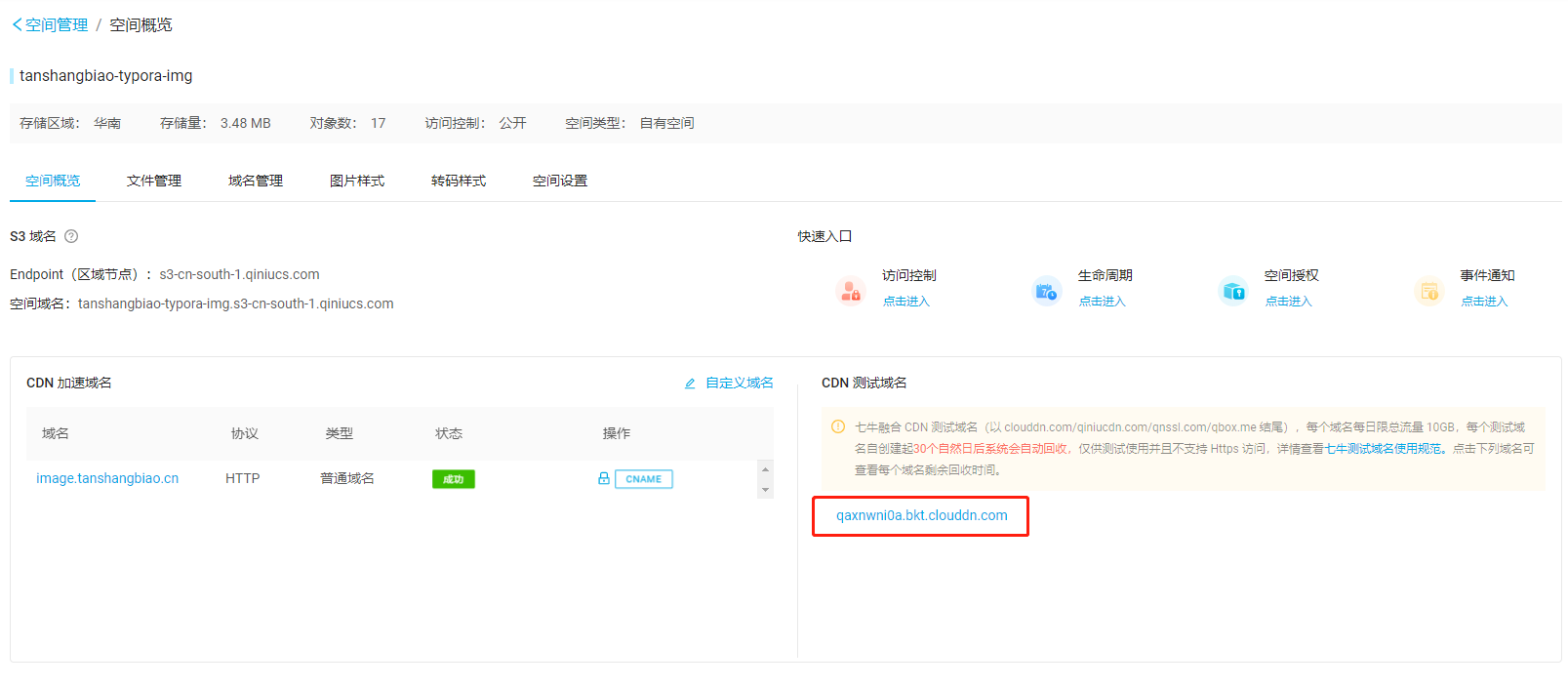Open the qaxnwni0a.bkt.clouddn.com test domain
The width and height of the screenshot is (1568, 688).
[x=922, y=515]
